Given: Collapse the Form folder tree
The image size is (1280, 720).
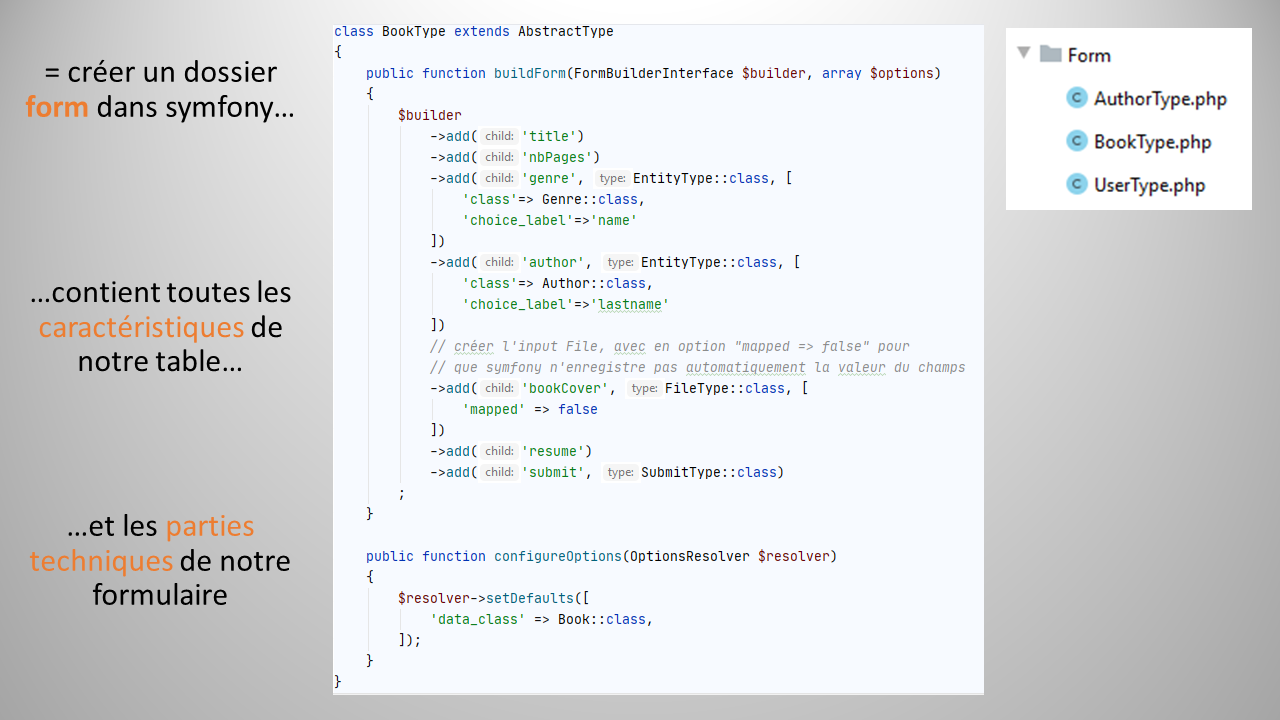Looking at the screenshot, I should [1022, 55].
